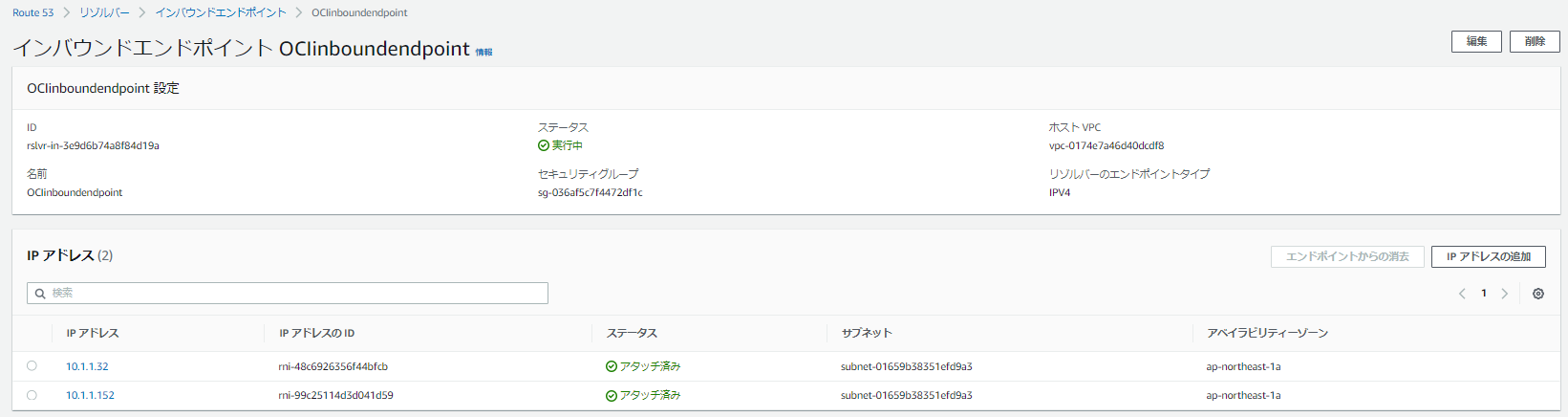This screenshot has width=1568, height=417.
Task: Open IP address 10.1.1.32 link
Action: click(87, 366)
